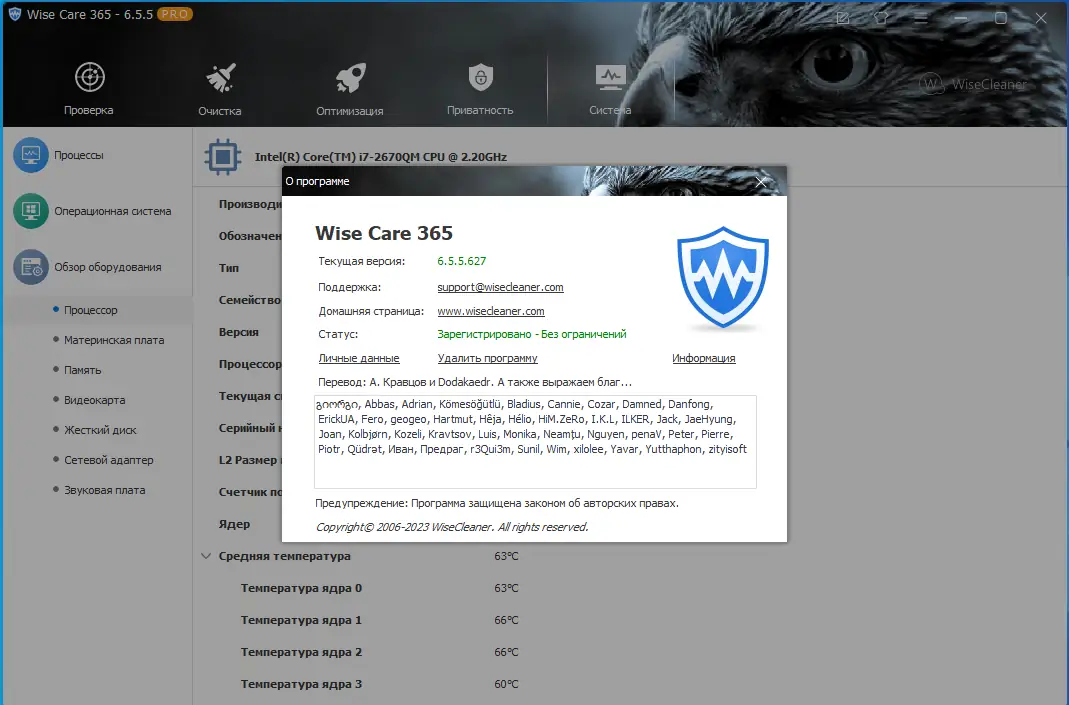The width and height of the screenshot is (1069, 705).
Task: Click the feedback pencil icon in titlebar
Action: (841, 18)
